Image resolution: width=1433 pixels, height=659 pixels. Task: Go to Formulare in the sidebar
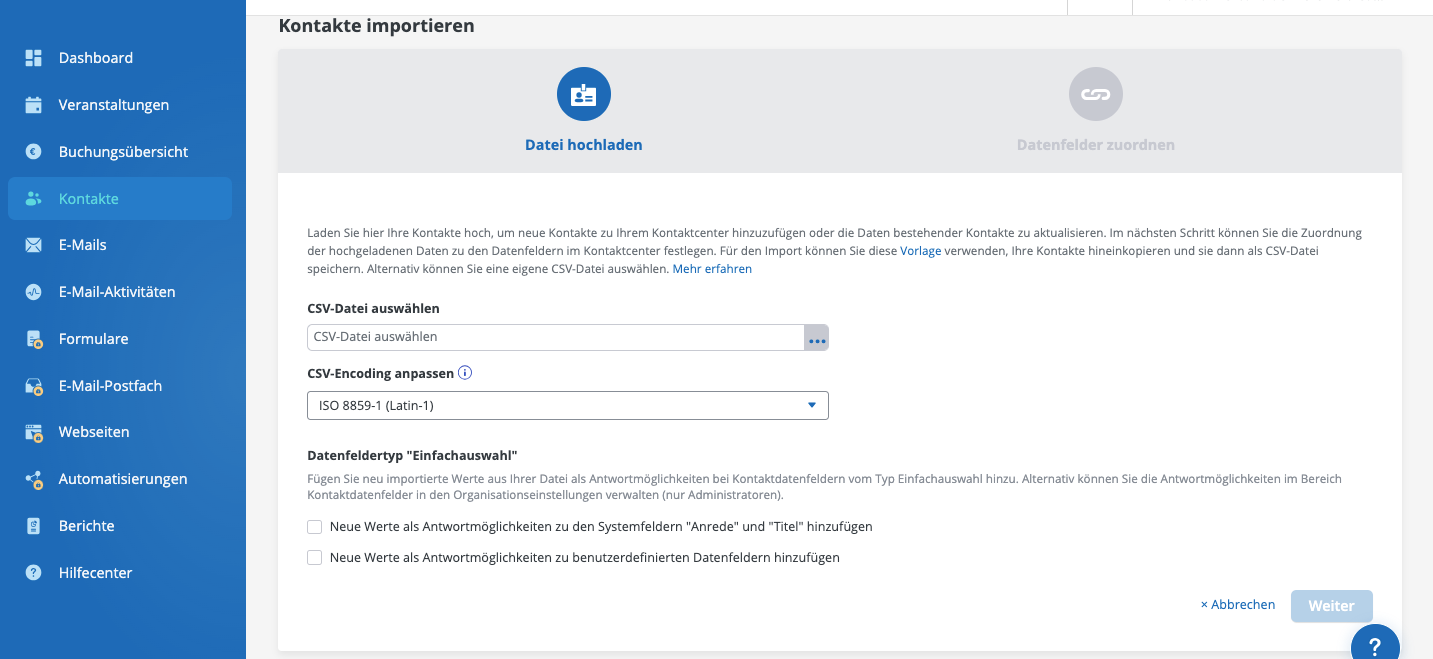[x=93, y=339]
